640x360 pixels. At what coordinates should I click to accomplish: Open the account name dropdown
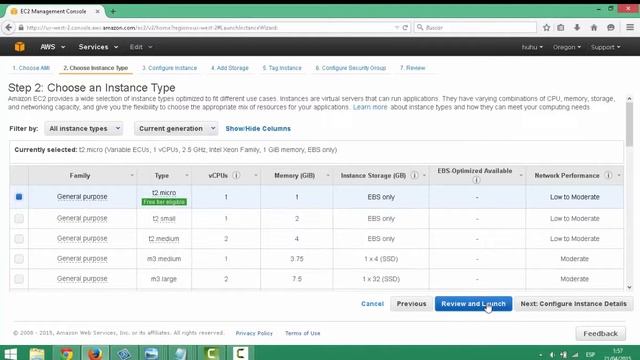532,47
